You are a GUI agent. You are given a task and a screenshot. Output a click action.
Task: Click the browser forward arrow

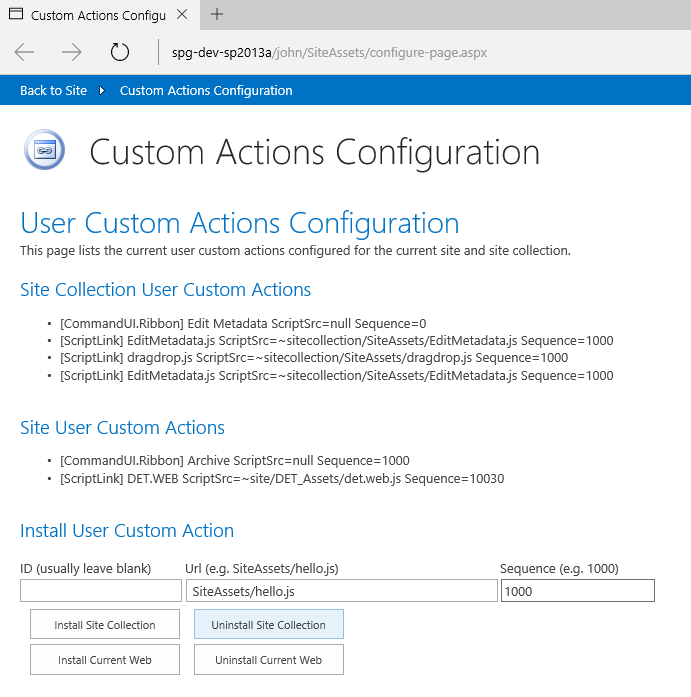tap(72, 52)
